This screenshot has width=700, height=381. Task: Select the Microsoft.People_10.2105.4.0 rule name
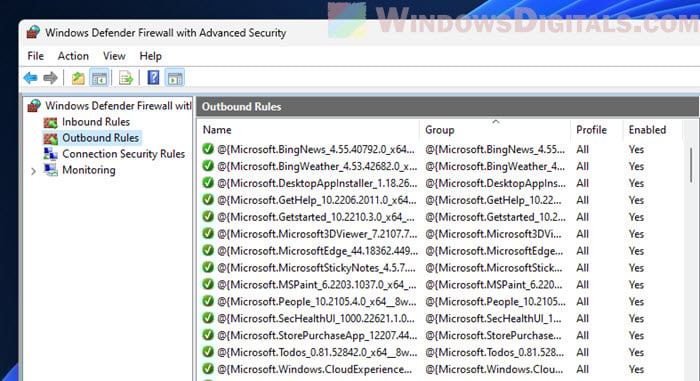317,302
